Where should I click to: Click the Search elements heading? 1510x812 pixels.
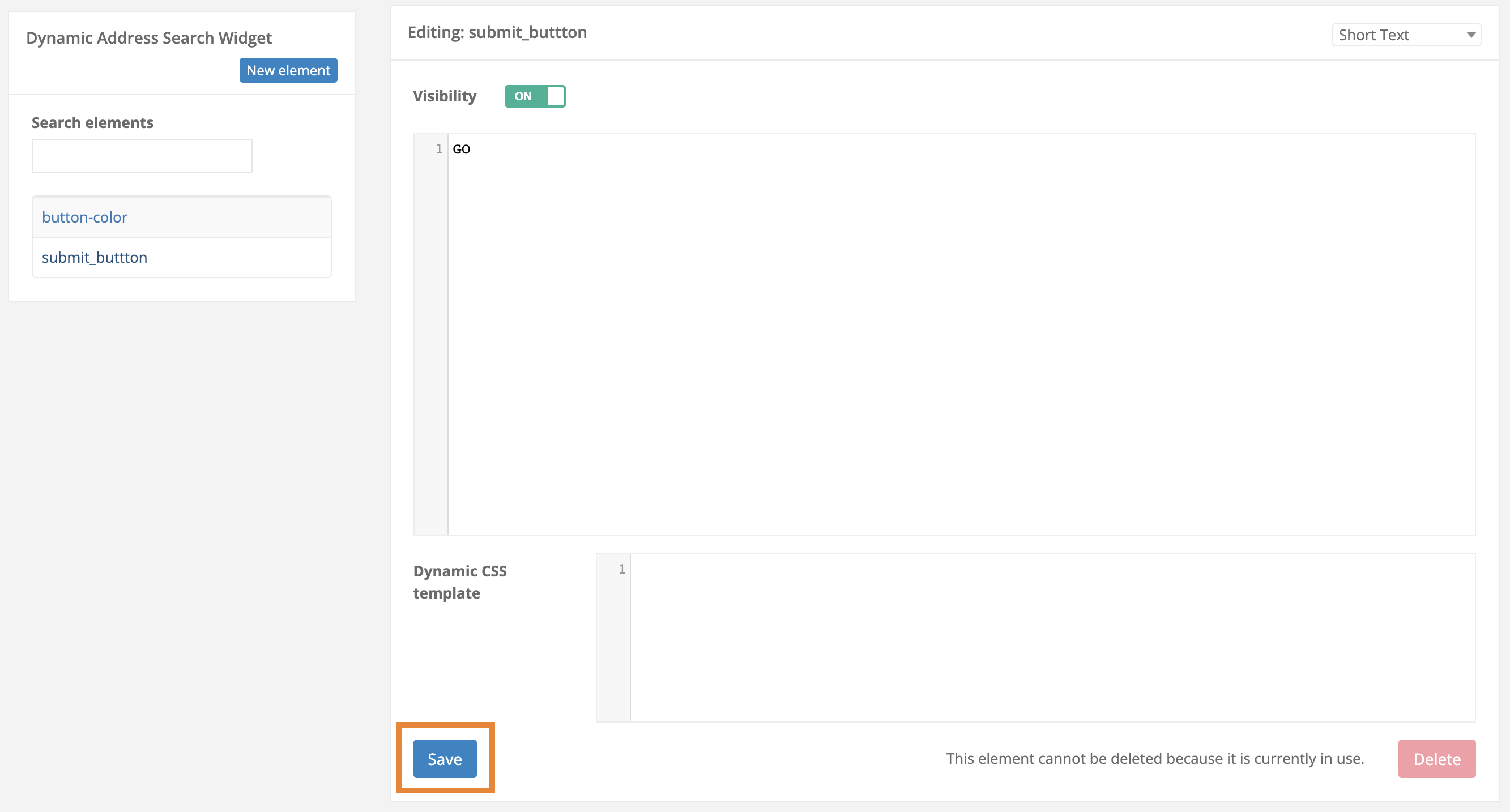point(92,122)
